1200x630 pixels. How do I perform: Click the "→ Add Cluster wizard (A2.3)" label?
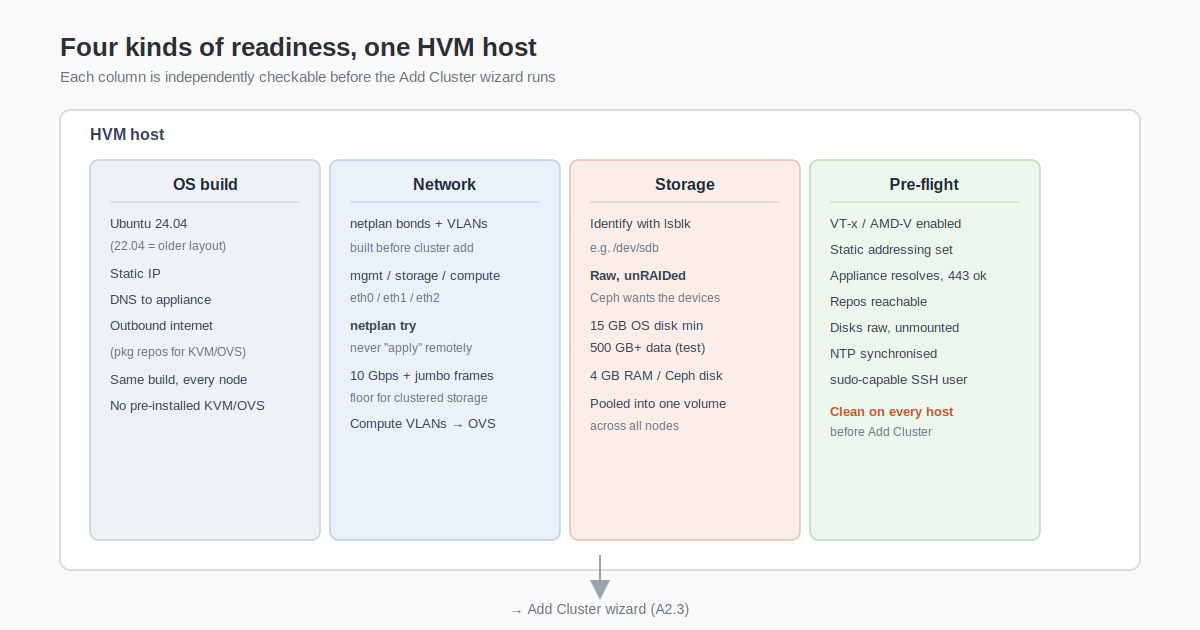point(600,609)
